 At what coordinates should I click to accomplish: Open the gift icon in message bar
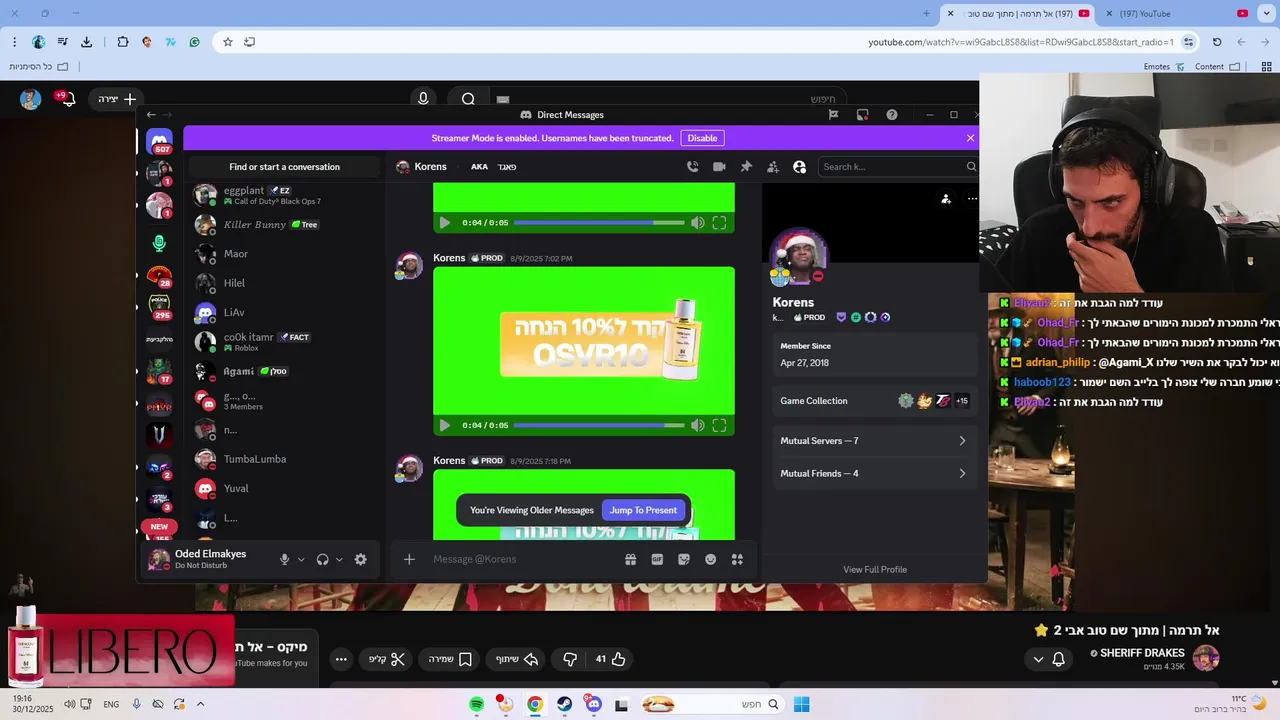[630, 560]
